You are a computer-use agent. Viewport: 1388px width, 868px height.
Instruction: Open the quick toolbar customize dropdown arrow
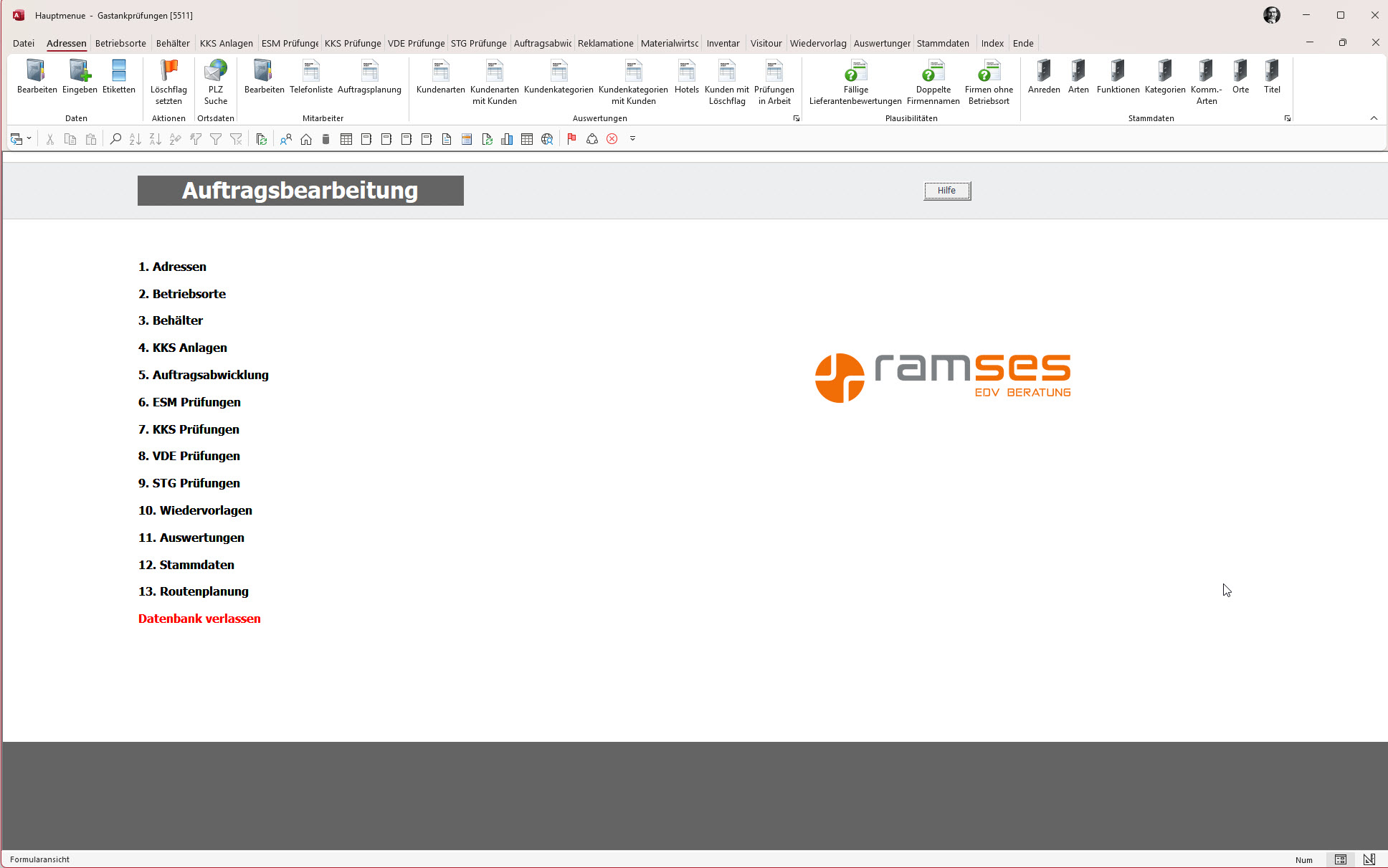(x=632, y=139)
